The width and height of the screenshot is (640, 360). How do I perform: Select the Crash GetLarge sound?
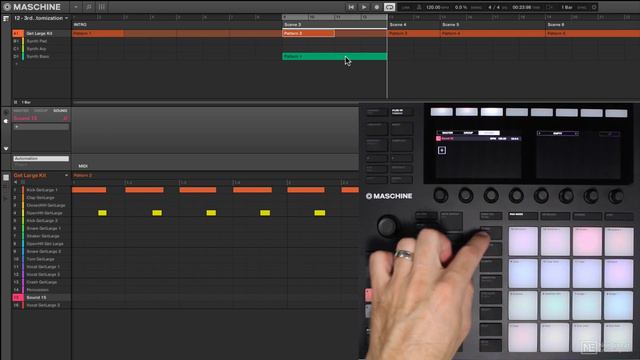(x=41, y=282)
